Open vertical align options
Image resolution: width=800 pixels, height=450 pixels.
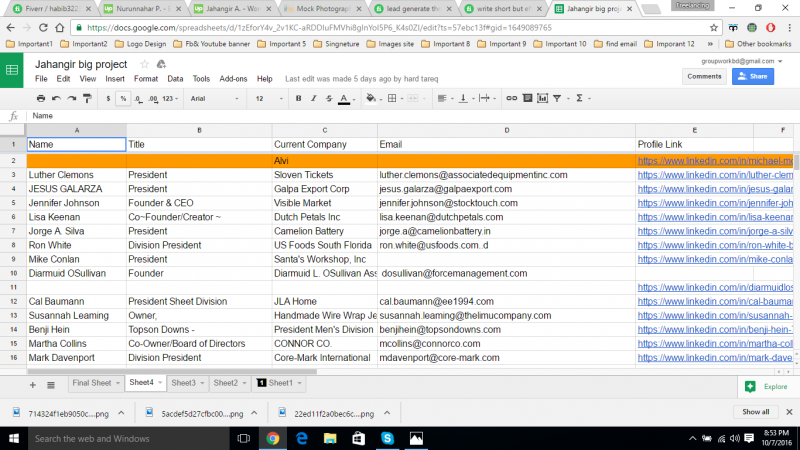[463, 98]
